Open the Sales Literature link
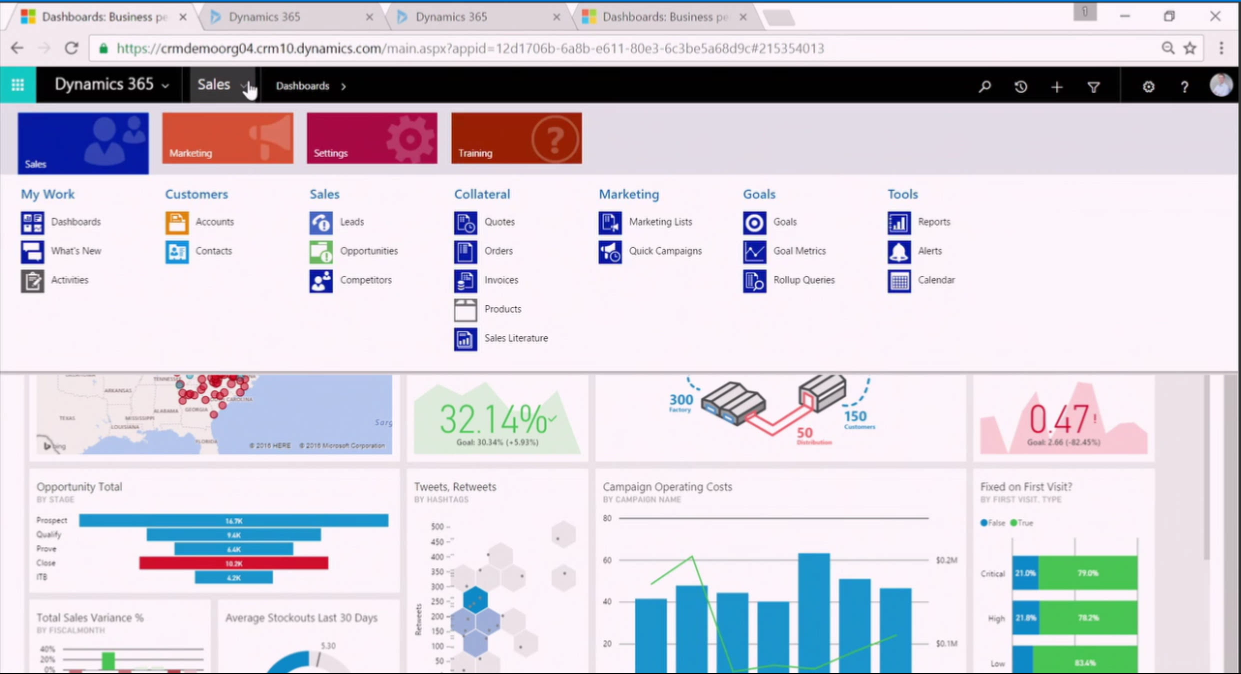Image resolution: width=1241 pixels, height=674 pixels. pyautogui.click(x=516, y=338)
